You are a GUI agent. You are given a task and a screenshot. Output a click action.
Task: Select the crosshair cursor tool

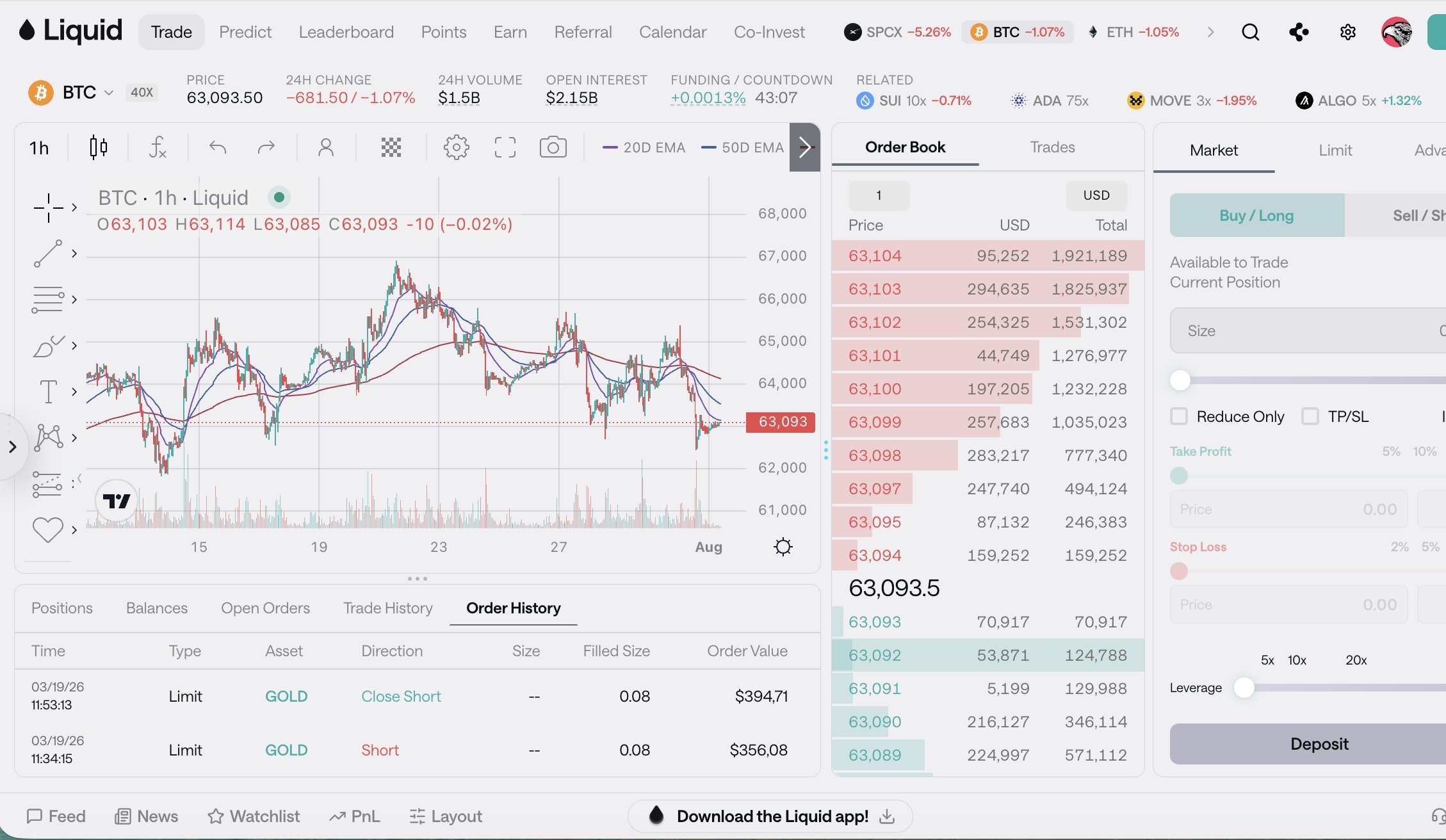click(x=49, y=207)
